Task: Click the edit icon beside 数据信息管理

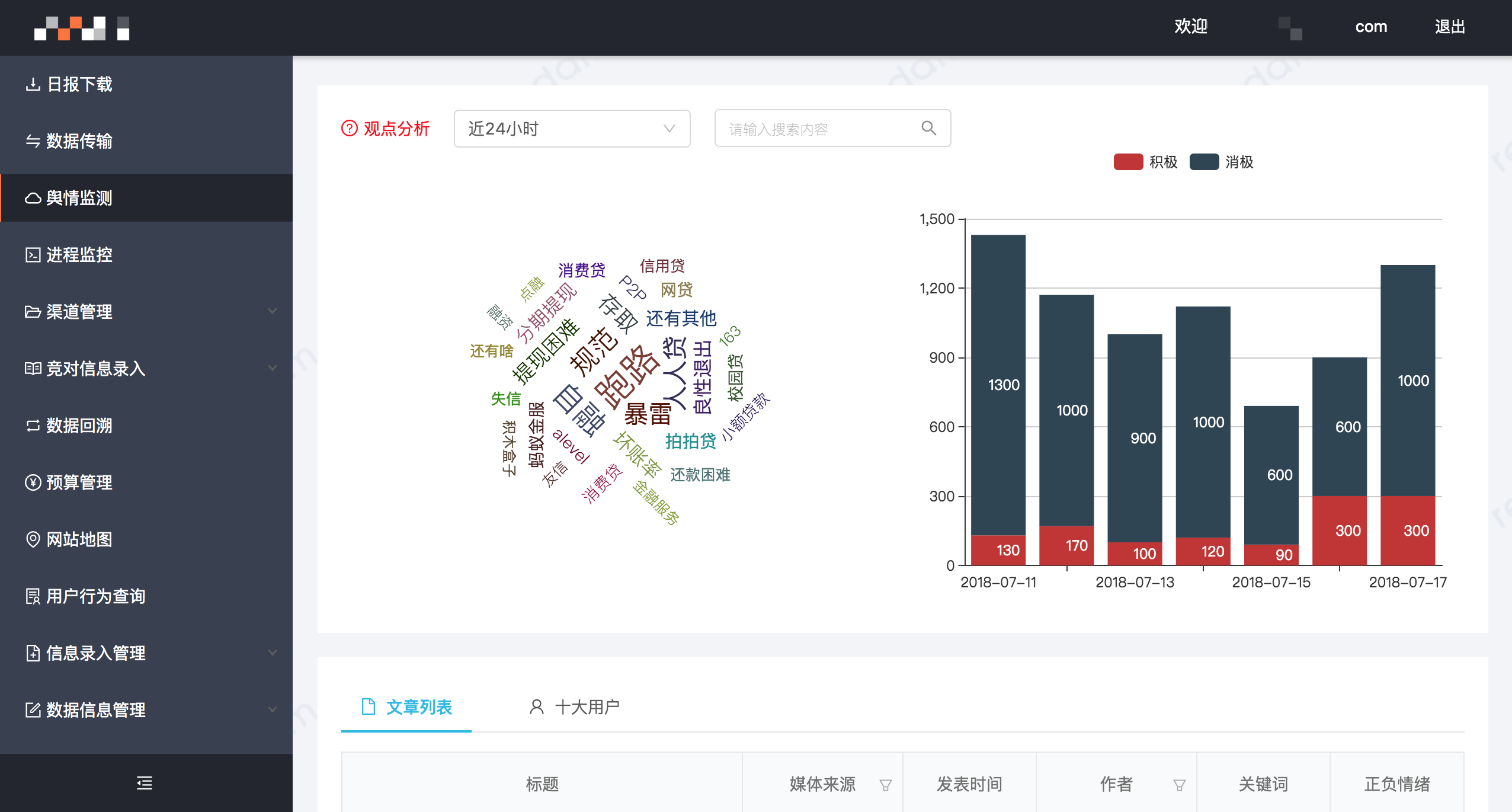Action: pos(33,710)
